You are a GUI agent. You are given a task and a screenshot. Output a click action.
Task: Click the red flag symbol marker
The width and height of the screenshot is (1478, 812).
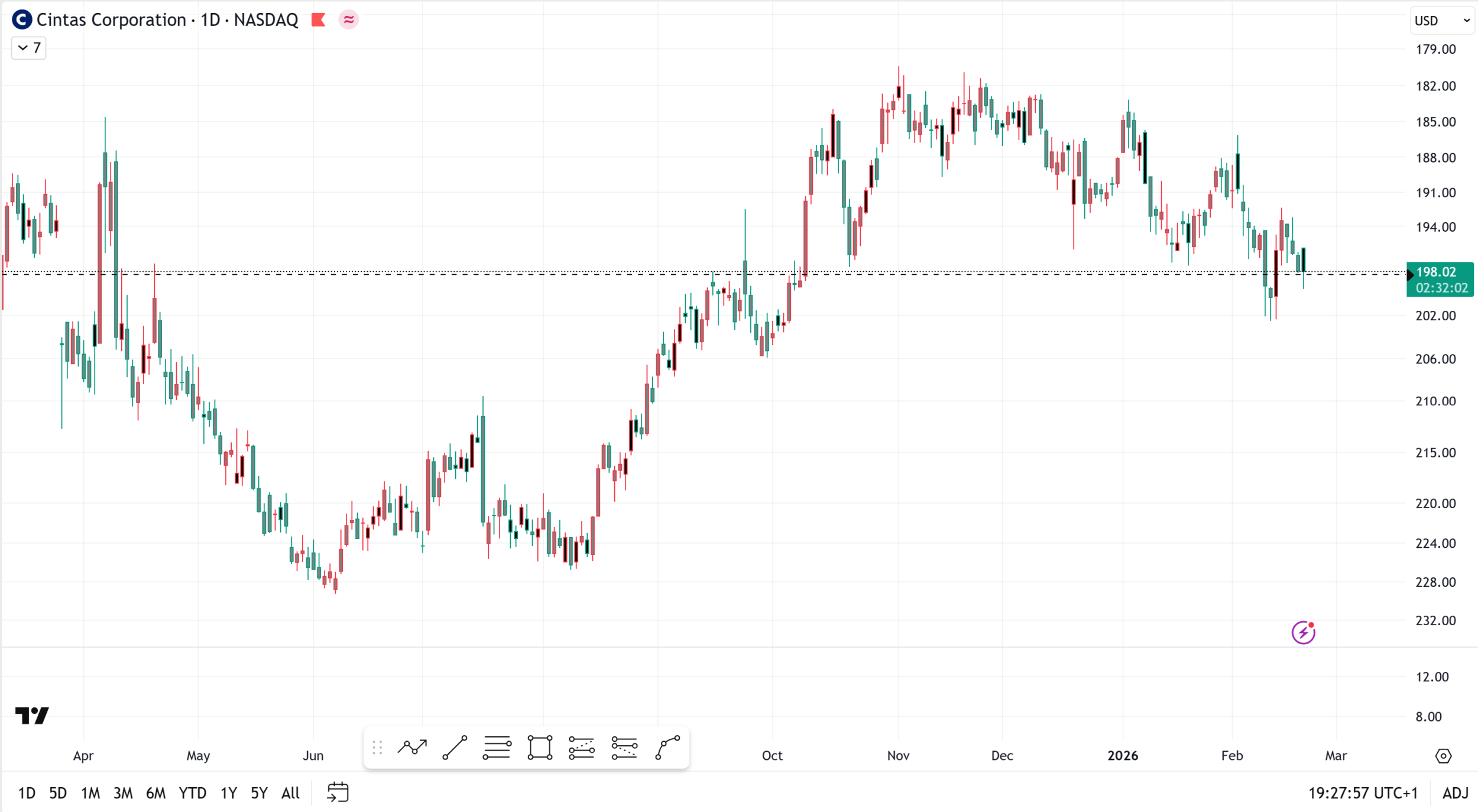pyautogui.click(x=318, y=20)
